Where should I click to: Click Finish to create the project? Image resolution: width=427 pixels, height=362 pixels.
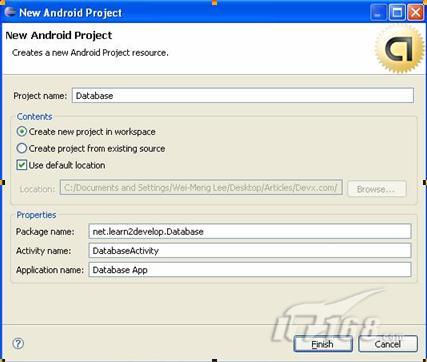pyautogui.click(x=323, y=344)
